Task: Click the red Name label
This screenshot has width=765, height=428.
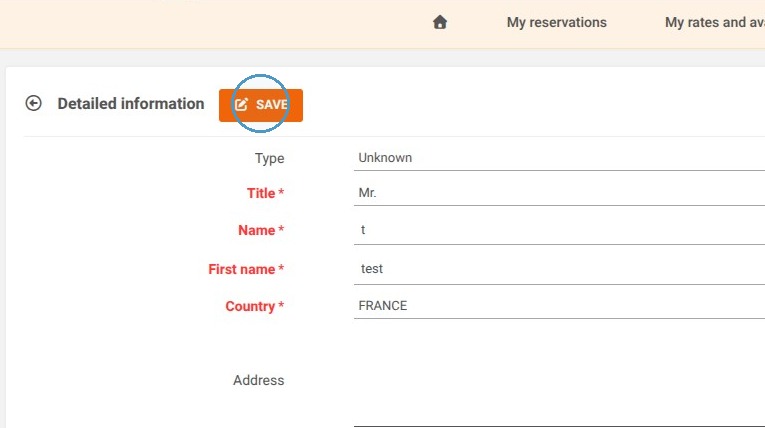Action: pyautogui.click(x=261, y=230)
